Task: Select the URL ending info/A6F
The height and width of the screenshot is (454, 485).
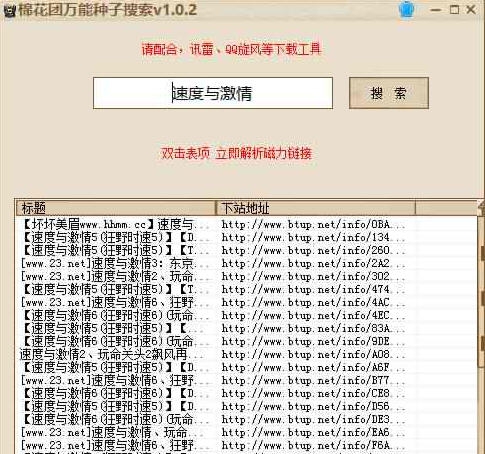Action: [313, 367]
